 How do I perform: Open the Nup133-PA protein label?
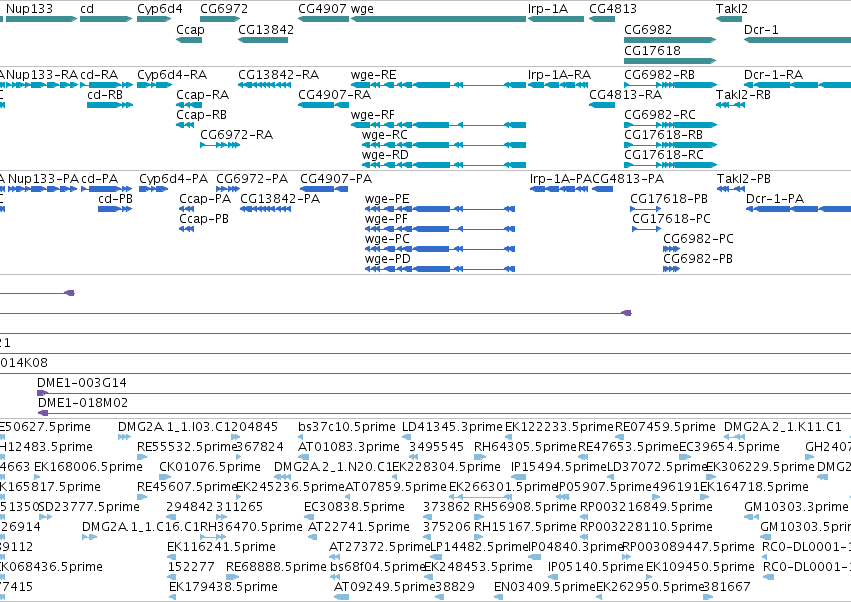pos(43,179)
